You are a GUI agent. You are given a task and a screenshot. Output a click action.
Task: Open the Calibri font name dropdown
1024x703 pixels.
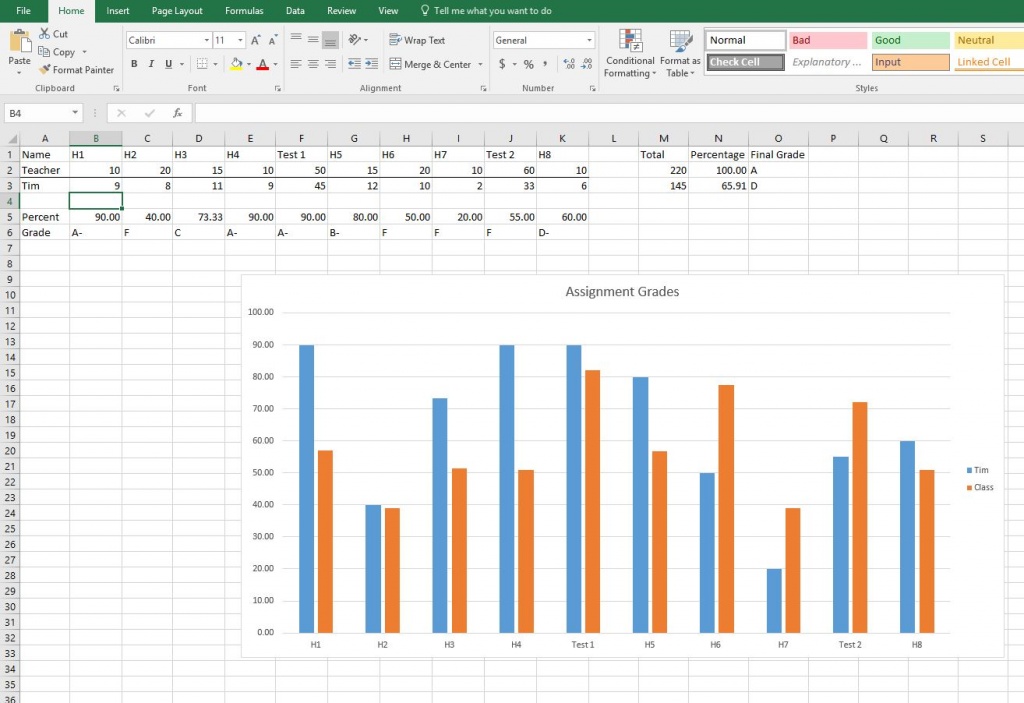pyautogui.click(x=207, y=40)
